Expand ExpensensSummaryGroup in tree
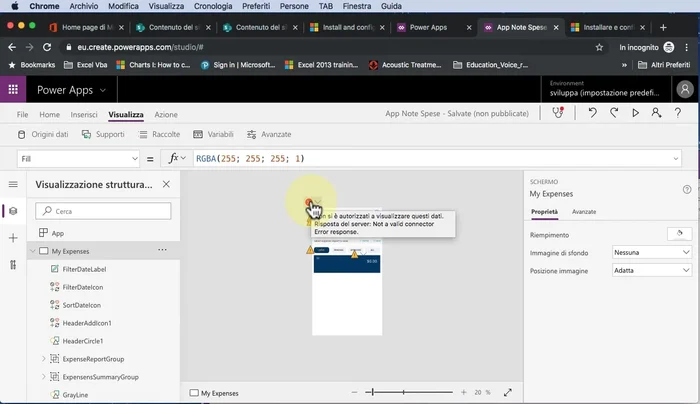 point(44,377)
